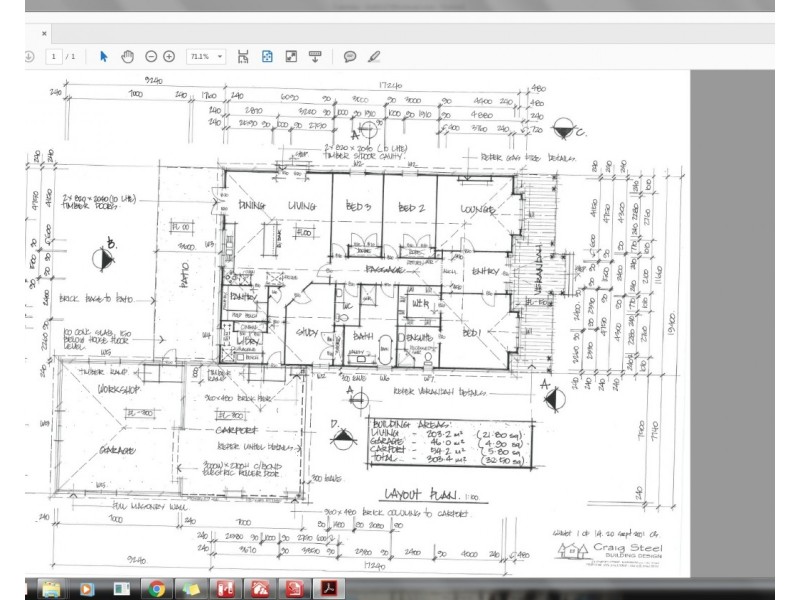Go to next page down arrow
800x600 pixels.
[x=28, y=57]
